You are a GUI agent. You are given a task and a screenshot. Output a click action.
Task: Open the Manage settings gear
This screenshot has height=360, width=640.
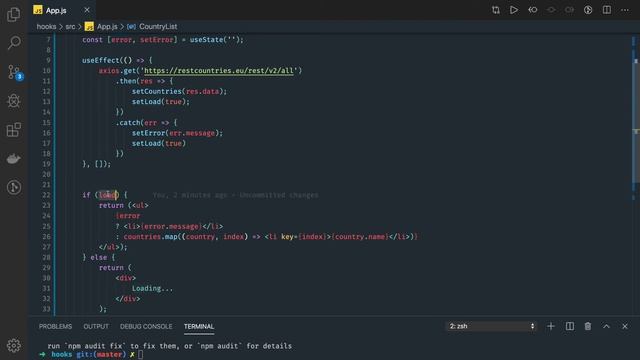click(13, 345)
